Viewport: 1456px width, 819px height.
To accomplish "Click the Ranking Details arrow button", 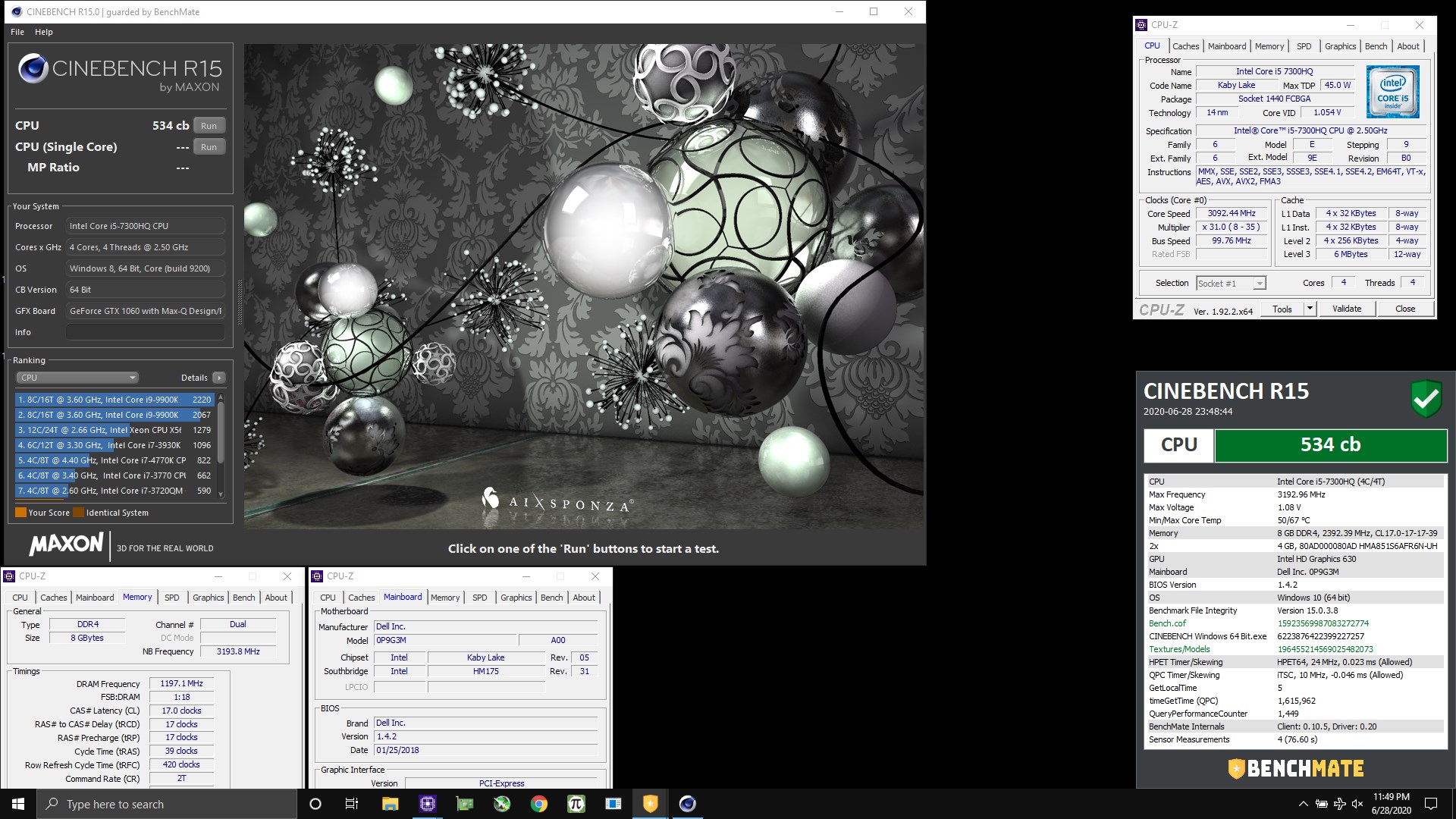I will (x=219, y=378).
